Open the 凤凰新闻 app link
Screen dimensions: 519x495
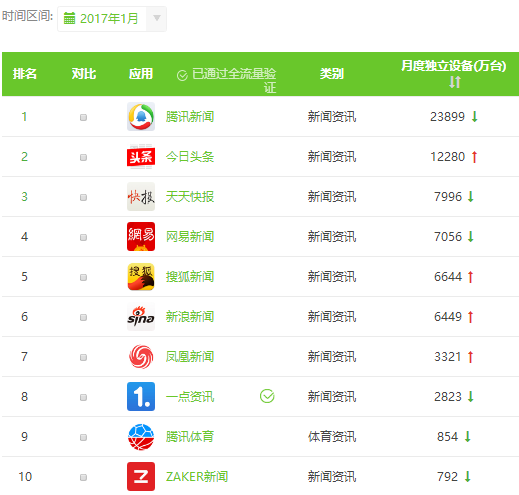(190, 357)
